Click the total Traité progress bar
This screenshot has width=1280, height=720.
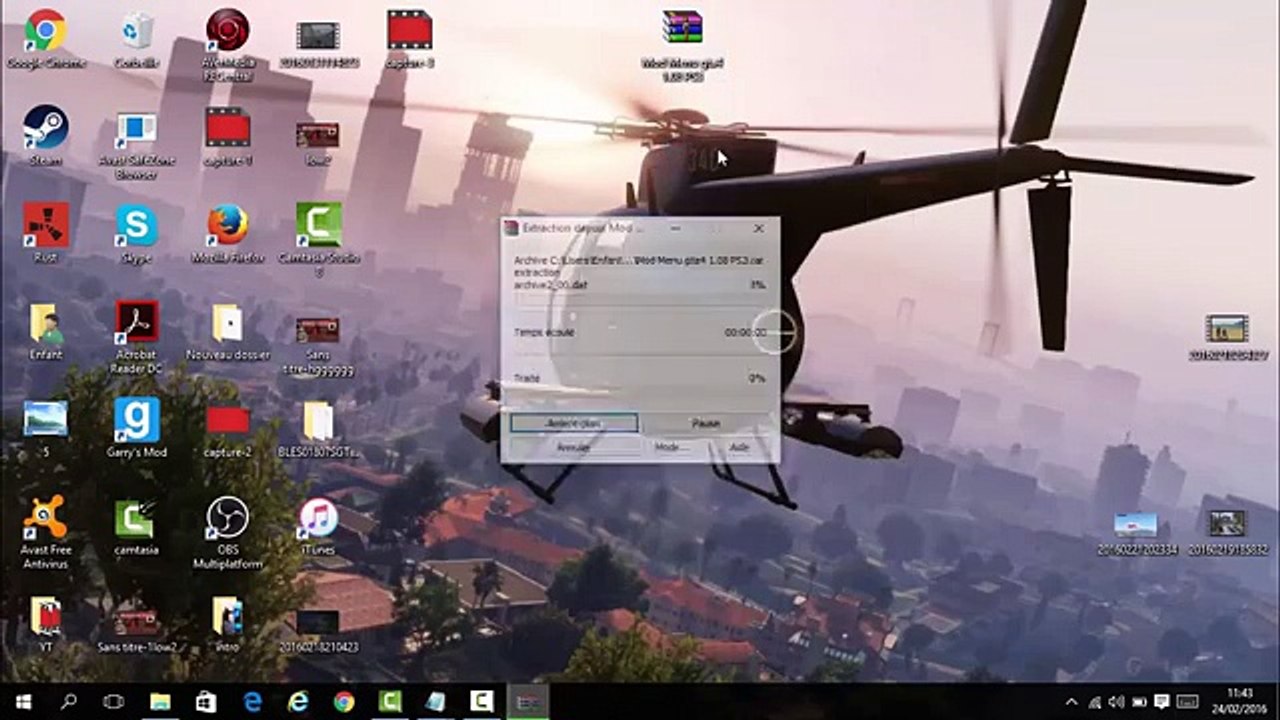point(640,393)
